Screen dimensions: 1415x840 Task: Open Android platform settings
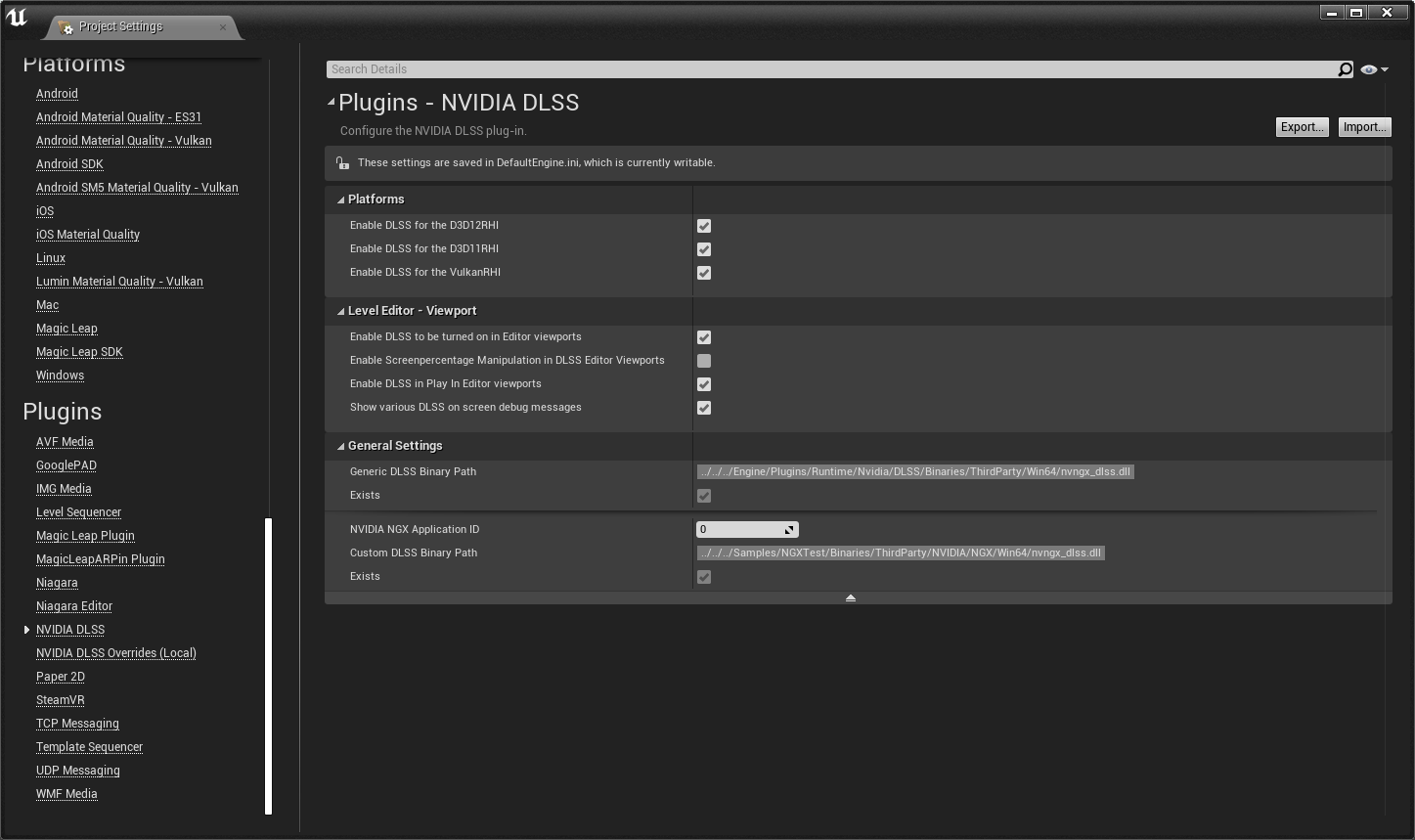[57, 94]
